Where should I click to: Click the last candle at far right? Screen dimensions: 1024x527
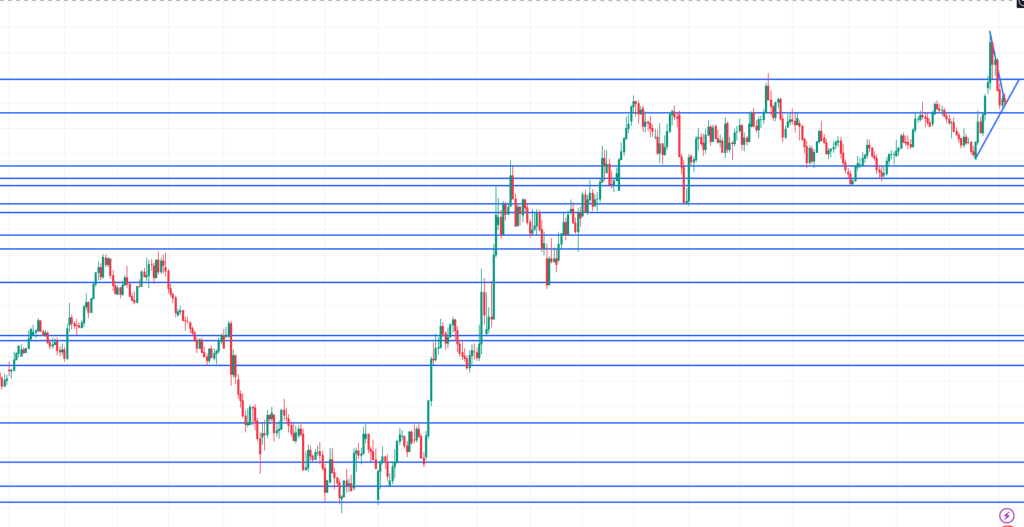[1004, 99]
